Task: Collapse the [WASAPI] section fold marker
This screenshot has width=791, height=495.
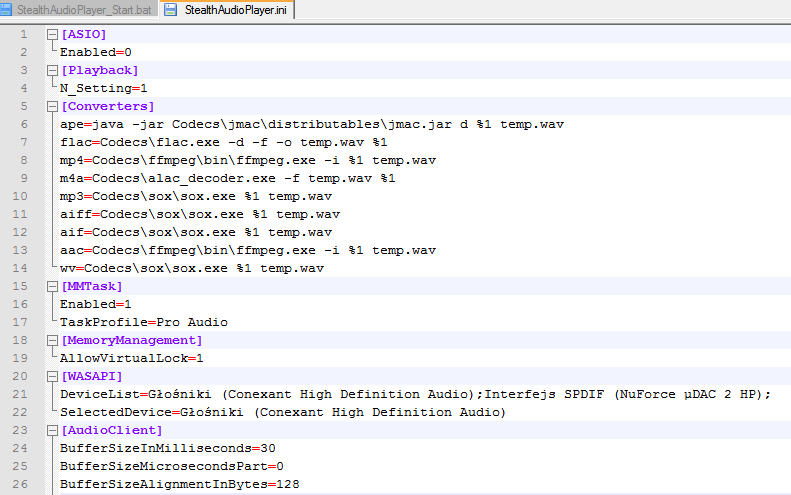Action: tap(52, 376)
